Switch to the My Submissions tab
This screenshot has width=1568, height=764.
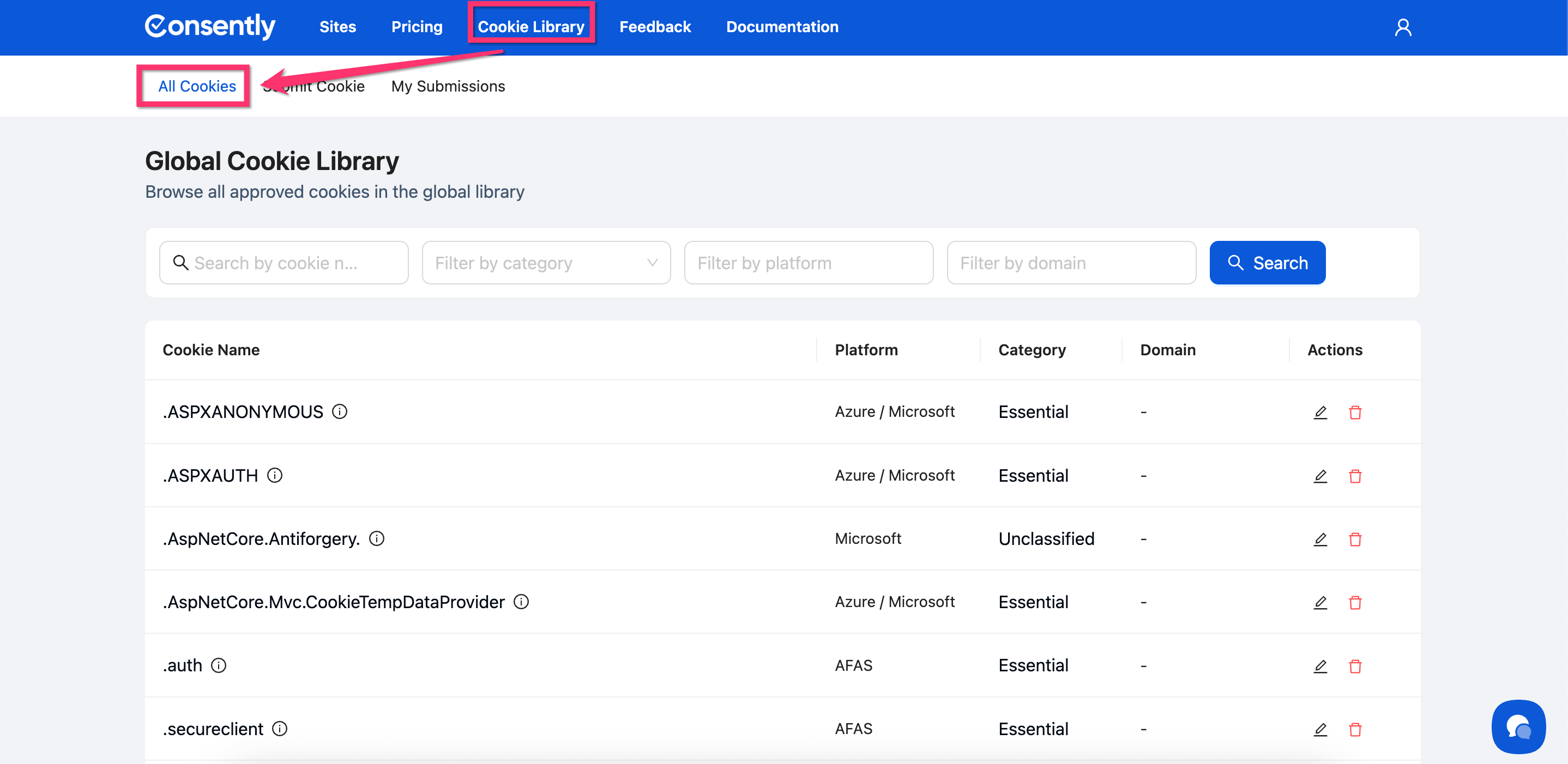coord(448,87)
